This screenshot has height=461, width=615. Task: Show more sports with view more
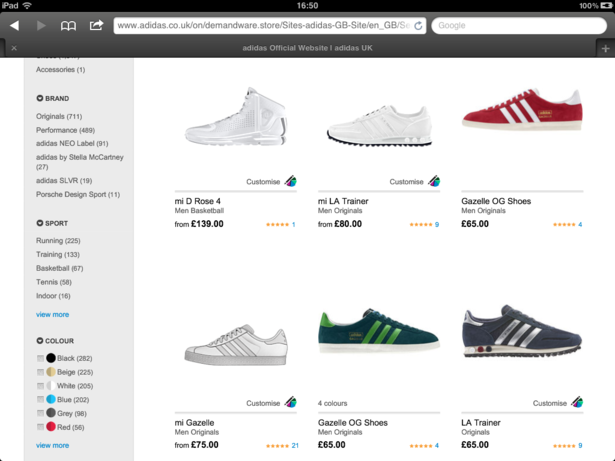tap(53, 315)
